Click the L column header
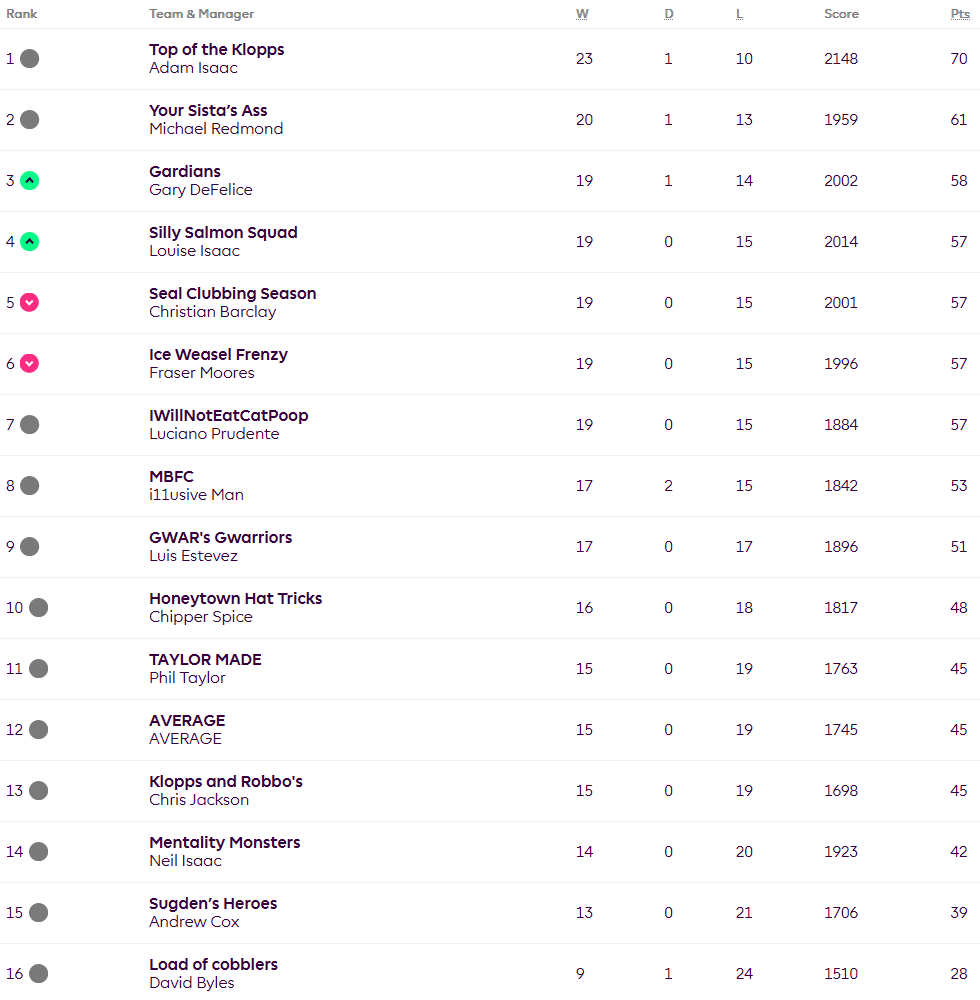 [739, 14]
